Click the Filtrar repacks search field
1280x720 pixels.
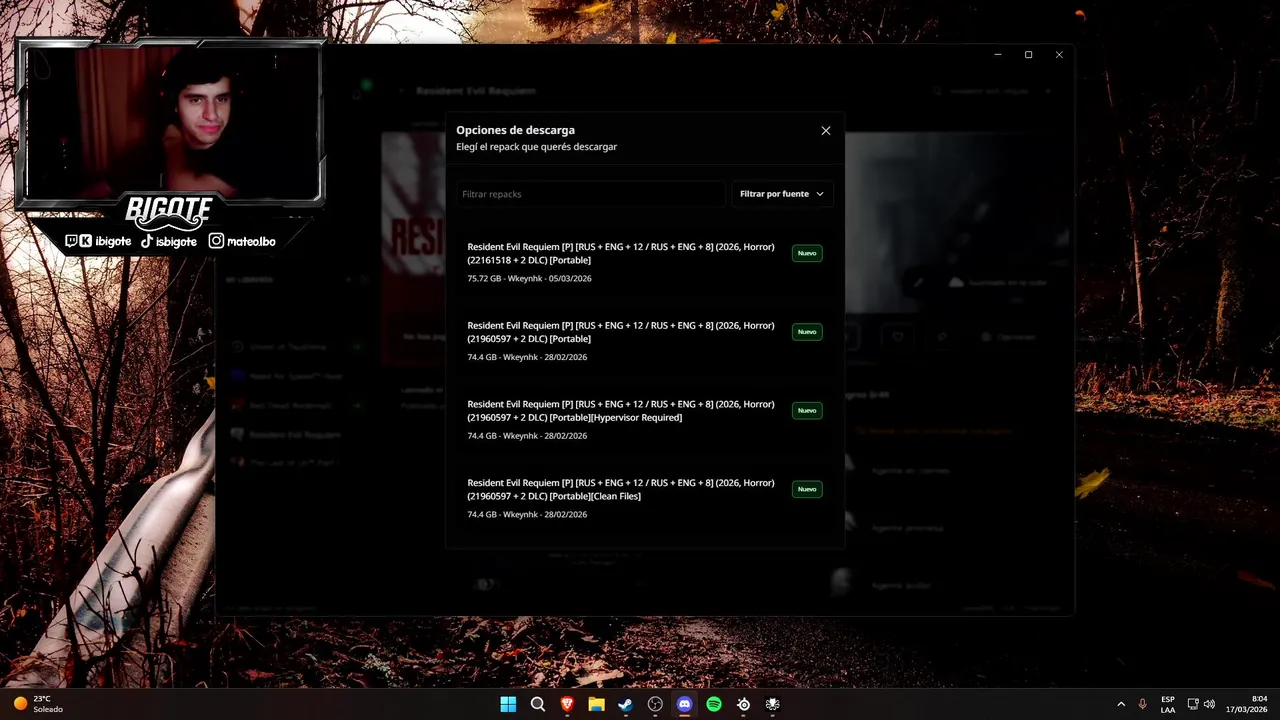(590, 194)
